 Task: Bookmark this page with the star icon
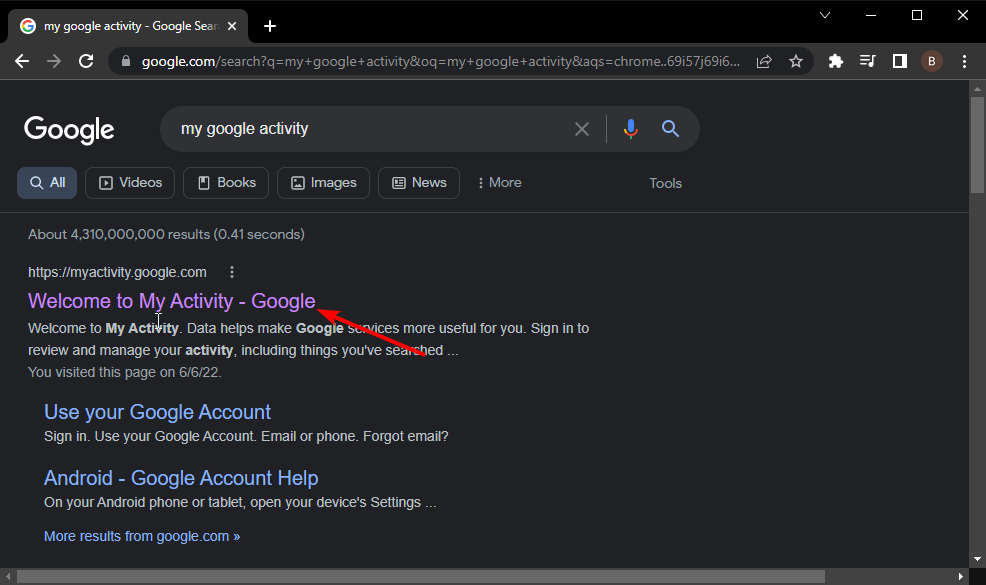[x=796, y=61]
